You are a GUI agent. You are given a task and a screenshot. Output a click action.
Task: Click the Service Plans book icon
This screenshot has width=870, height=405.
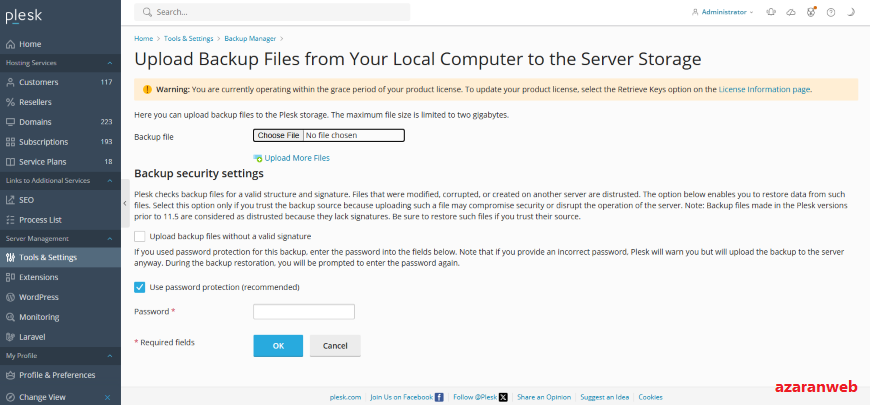coord(10,162)
